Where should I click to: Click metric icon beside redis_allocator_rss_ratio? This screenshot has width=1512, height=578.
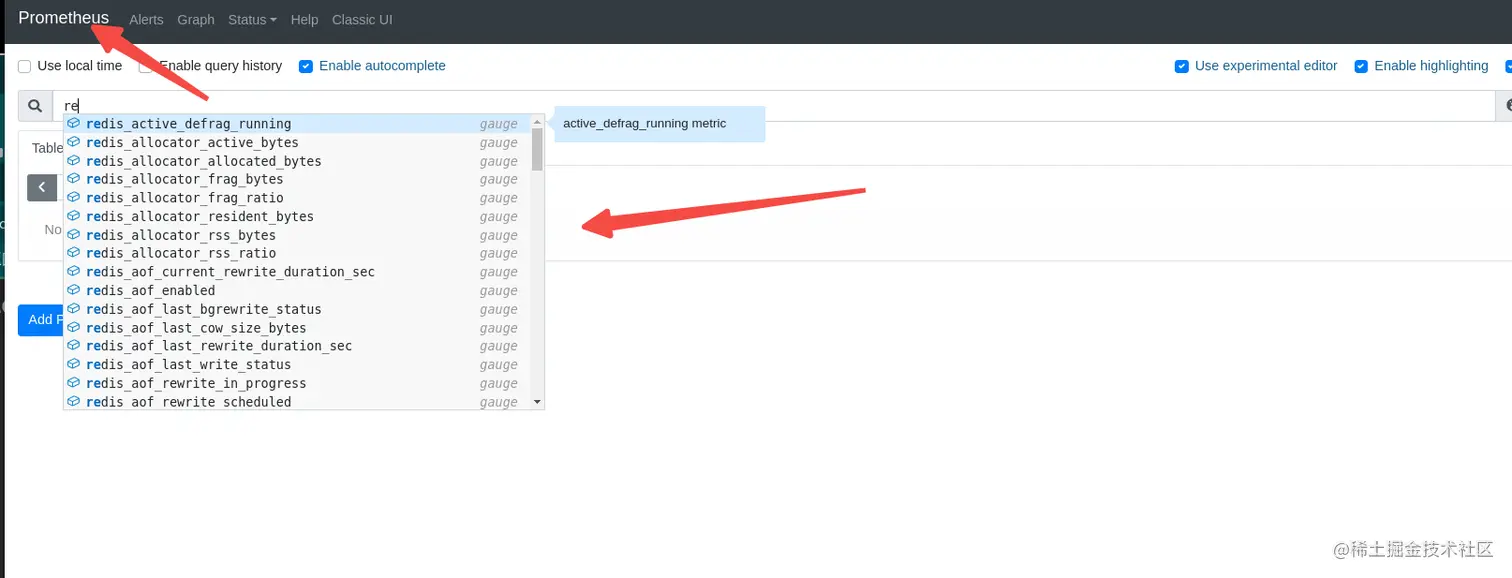[x=74, y=253]
